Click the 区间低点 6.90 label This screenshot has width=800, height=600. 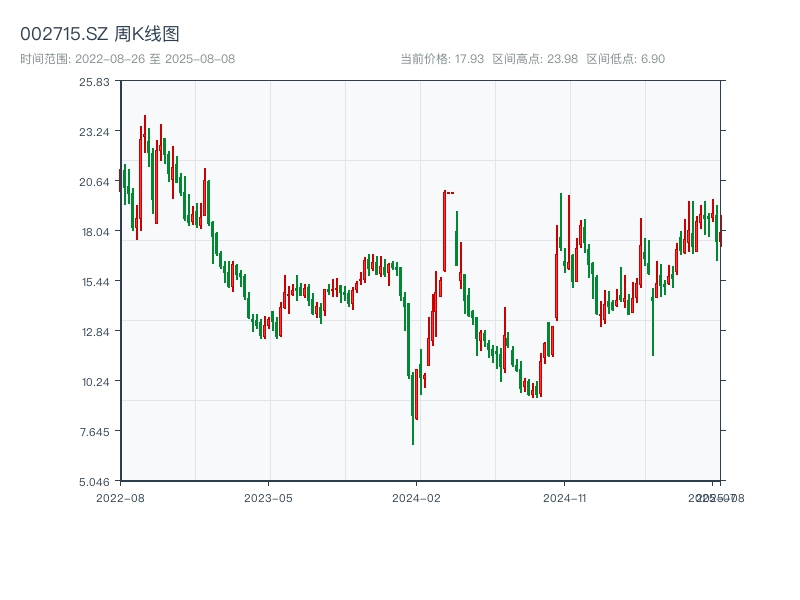(625, 59)
